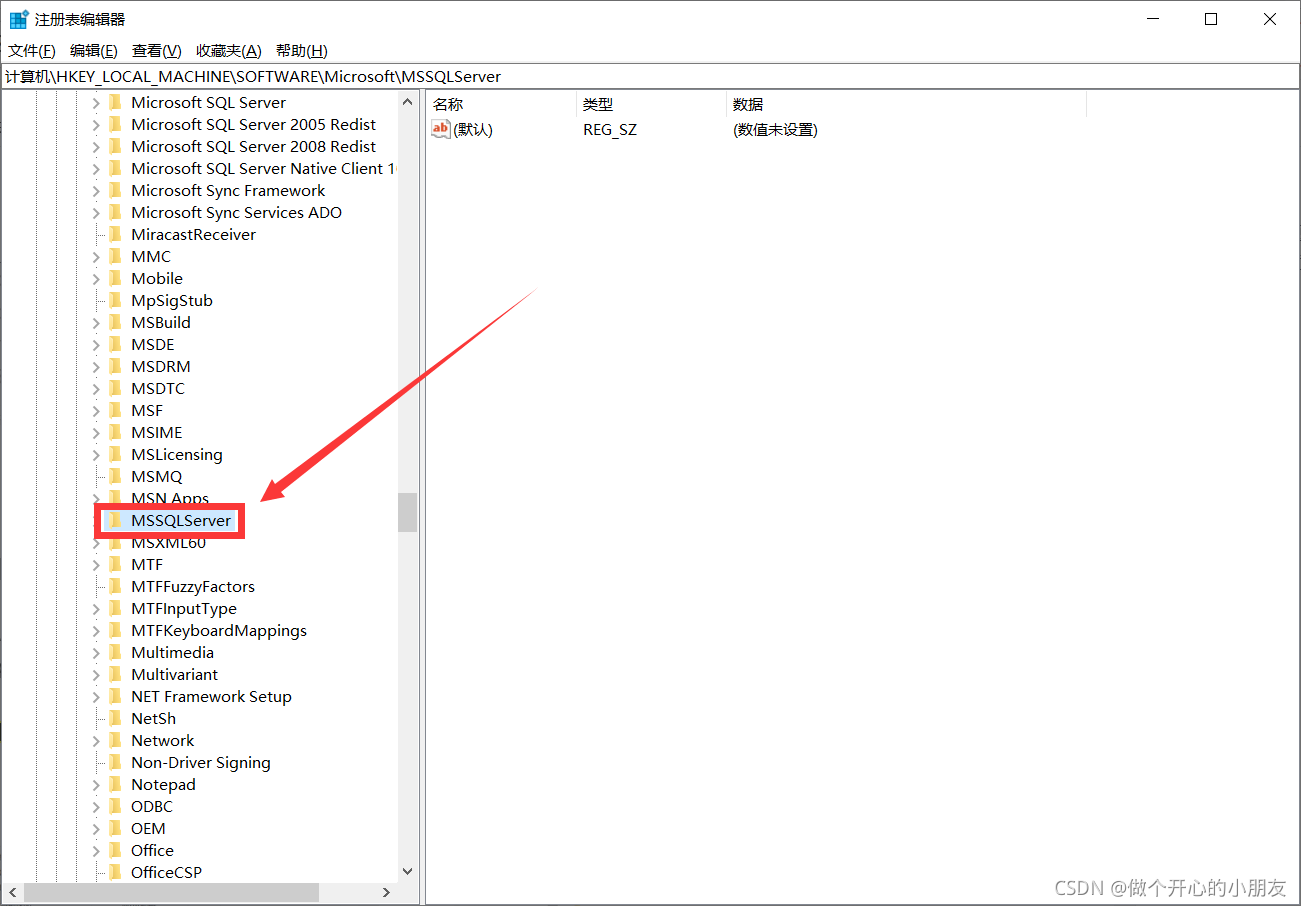Open the 帮助(H) menu
Viewport: 1301px width, 906px height.
tap(302, 51)
